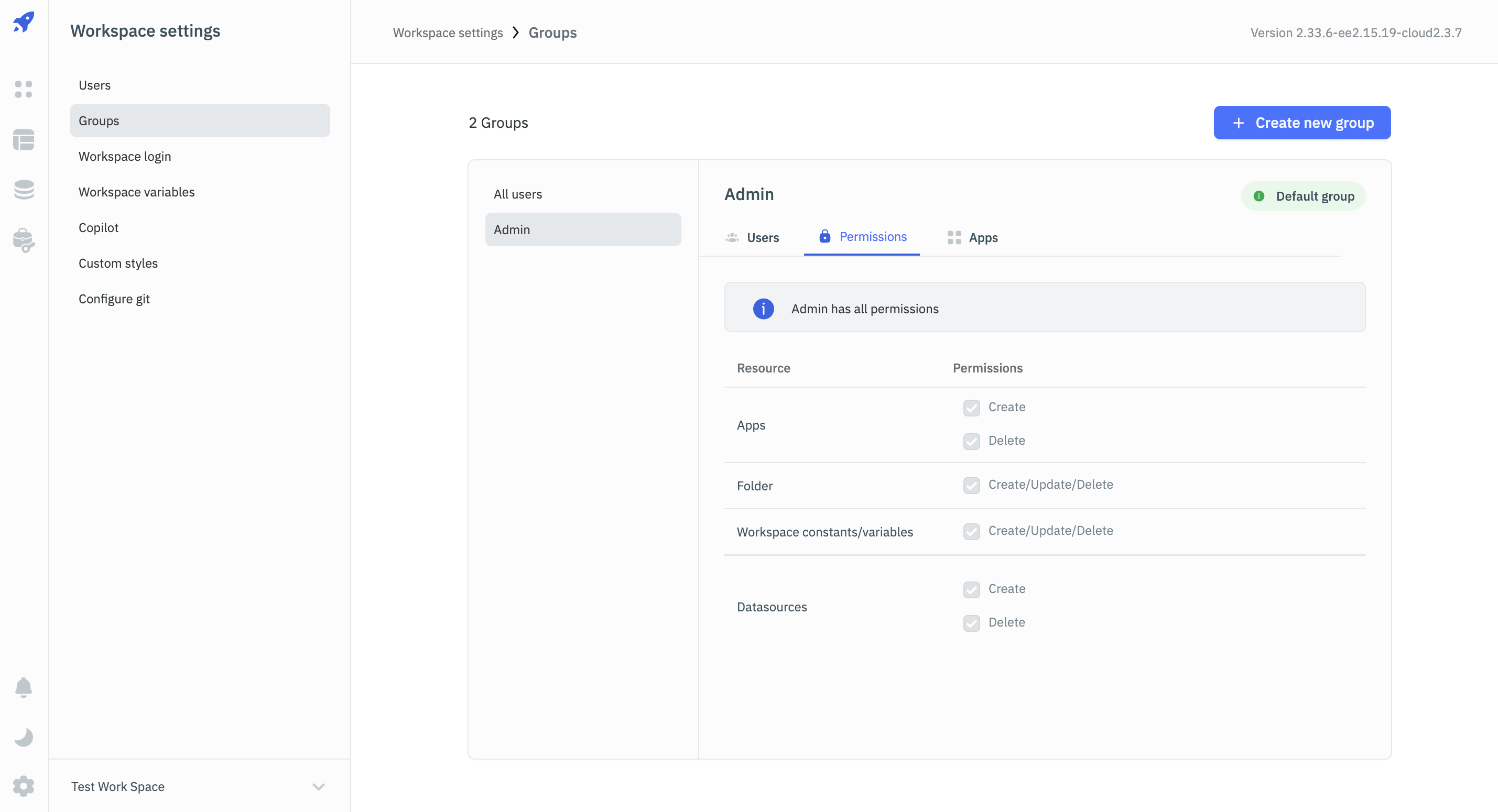Viewport: 1498px width, 812px height.
Task: Toggle Datasources Delete permission checkbox
Action: click(x=971, y=622)
